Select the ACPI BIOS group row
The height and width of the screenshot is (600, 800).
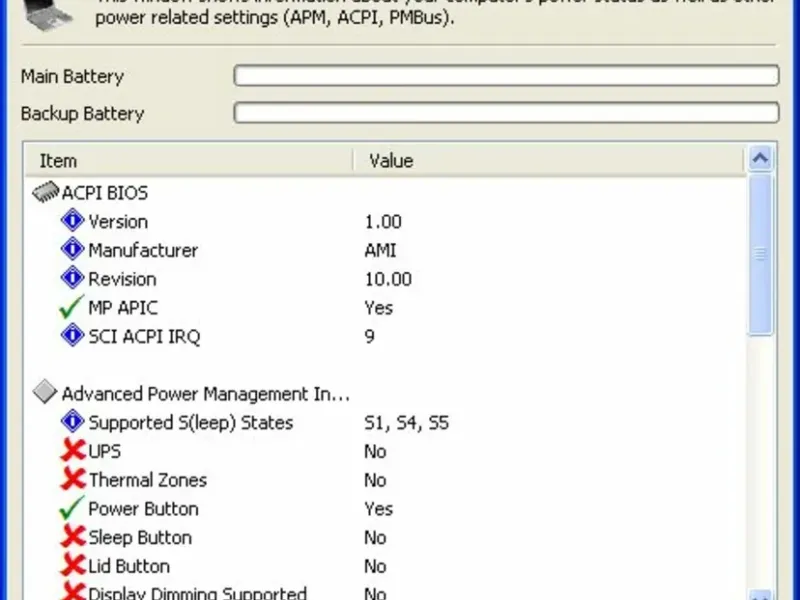pyautogui.click(x=105, y=193)
